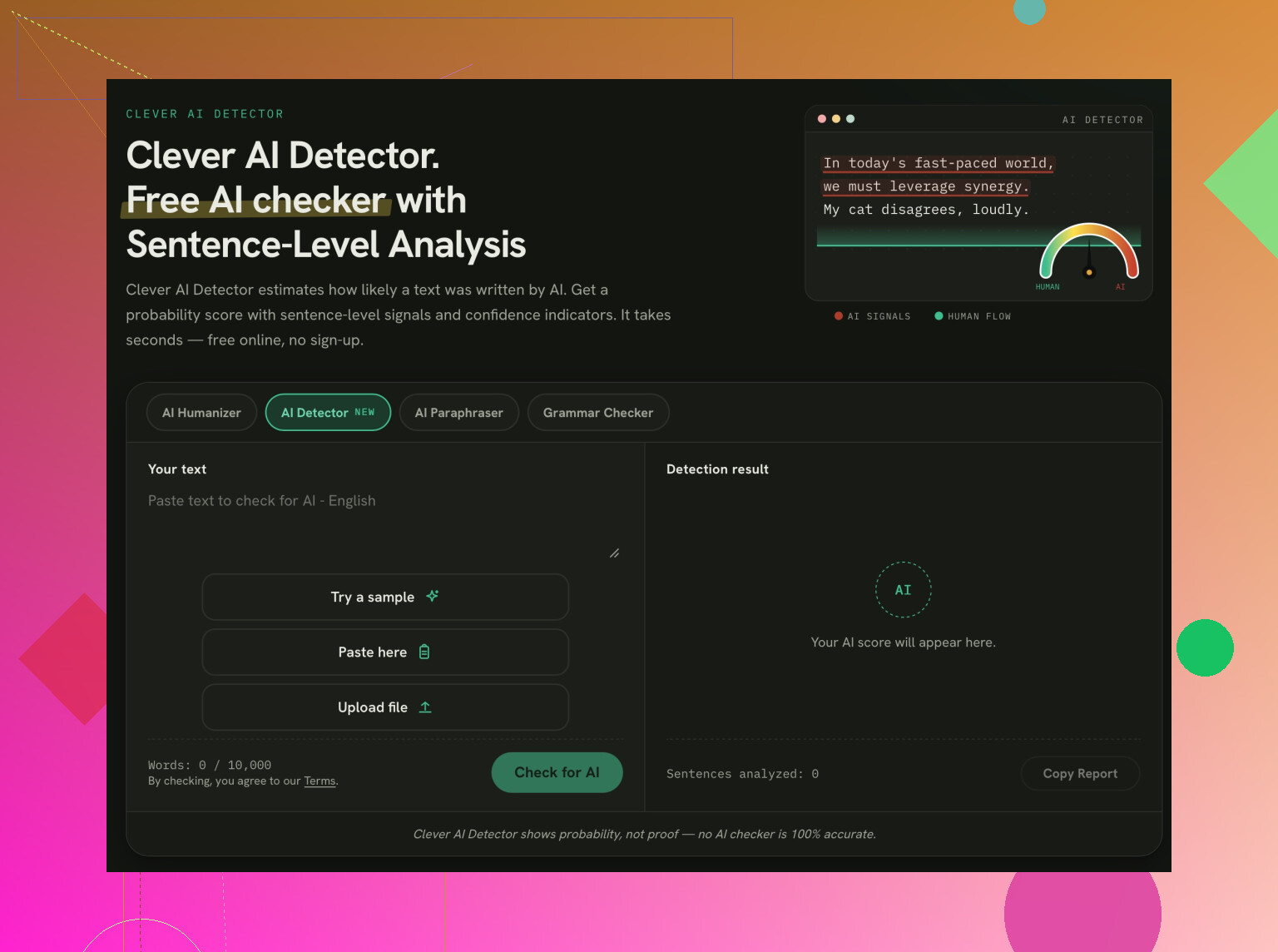
Task: Grab the text area resize handle
Action: coord(614,553)
